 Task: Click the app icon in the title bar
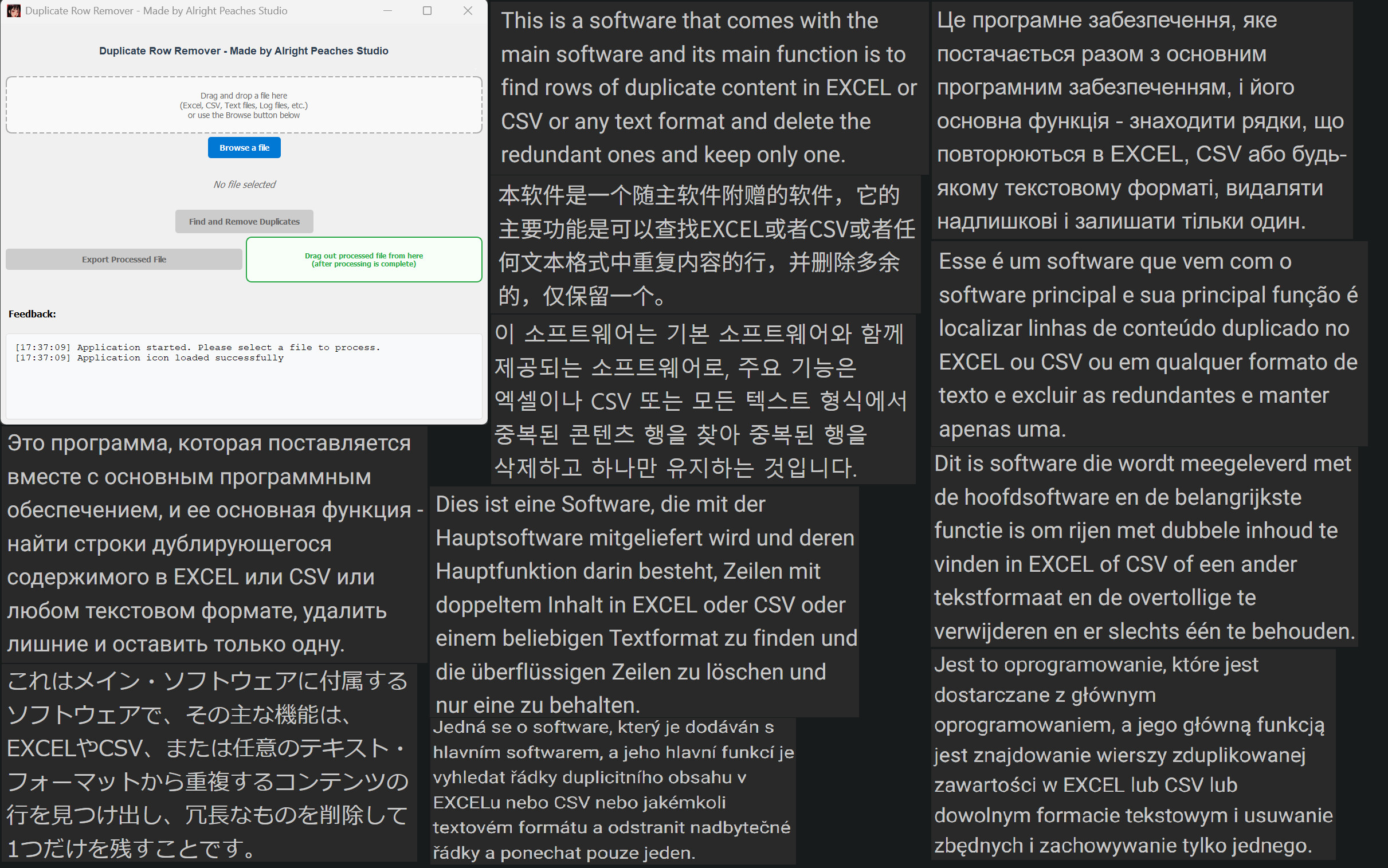point(14,11)
